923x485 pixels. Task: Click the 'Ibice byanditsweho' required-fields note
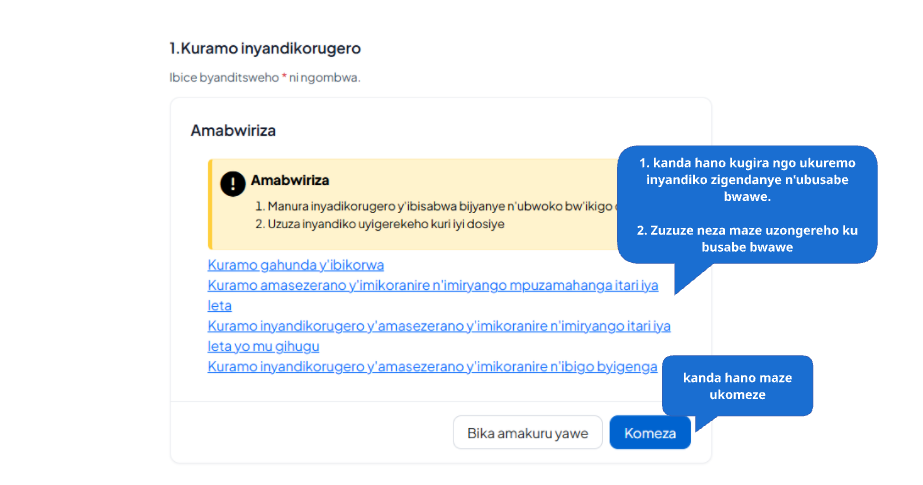[x=265, y=78]
